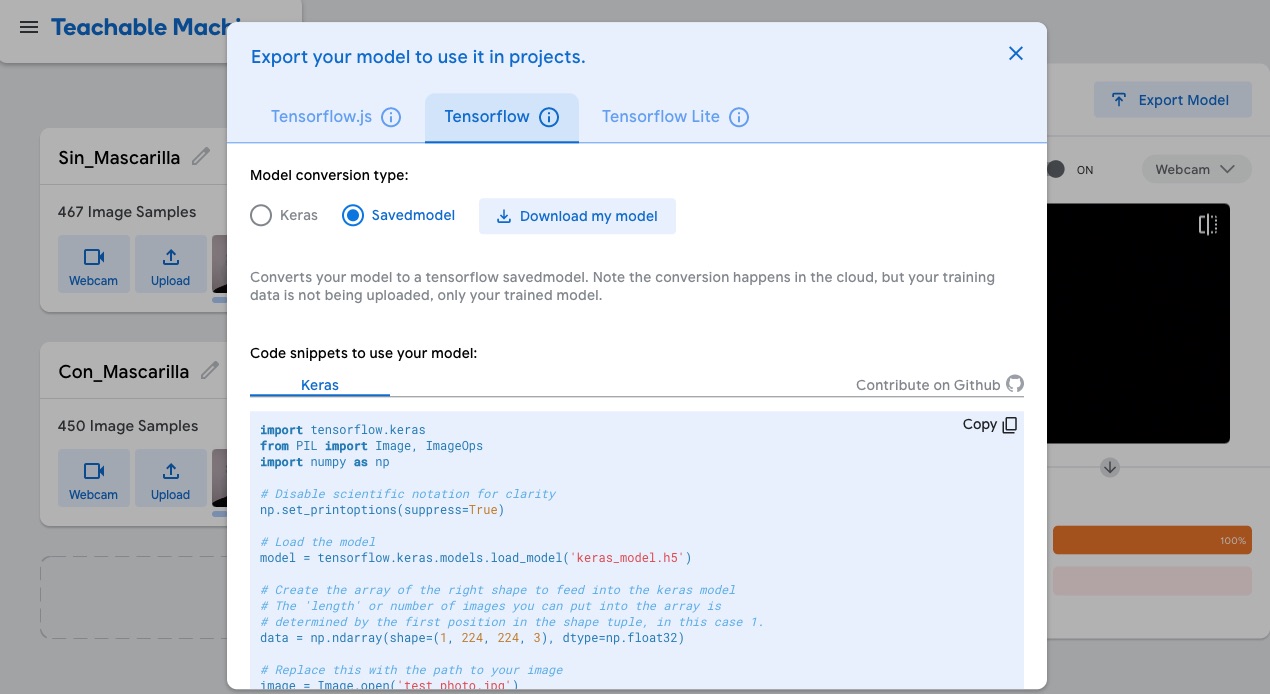Click Download my model button

coord(577,216)
